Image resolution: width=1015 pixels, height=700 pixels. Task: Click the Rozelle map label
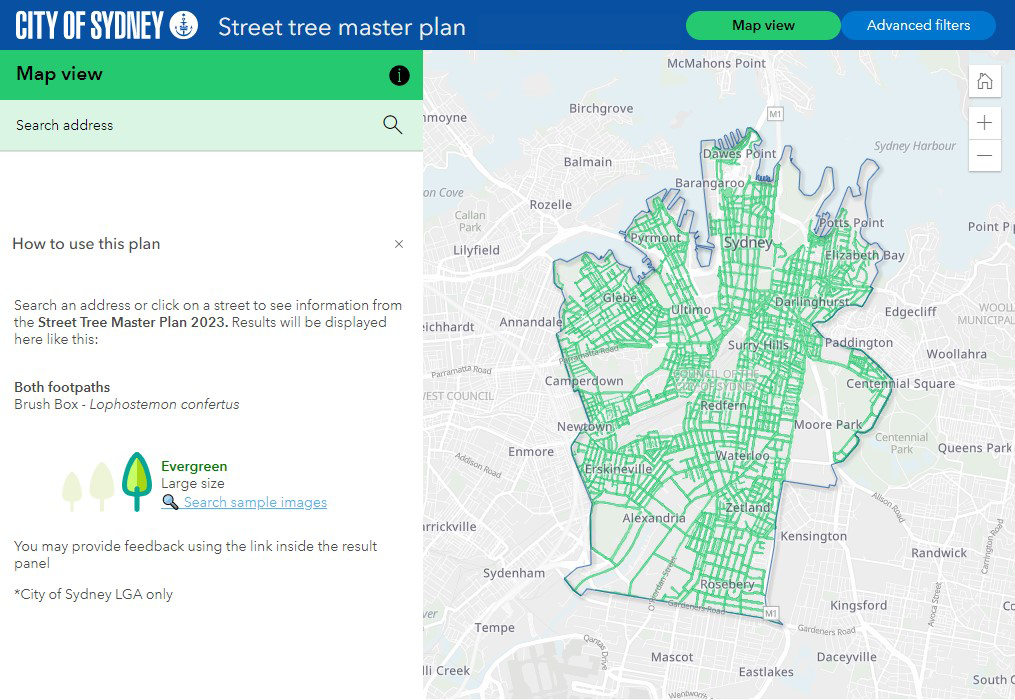[551, 205]
